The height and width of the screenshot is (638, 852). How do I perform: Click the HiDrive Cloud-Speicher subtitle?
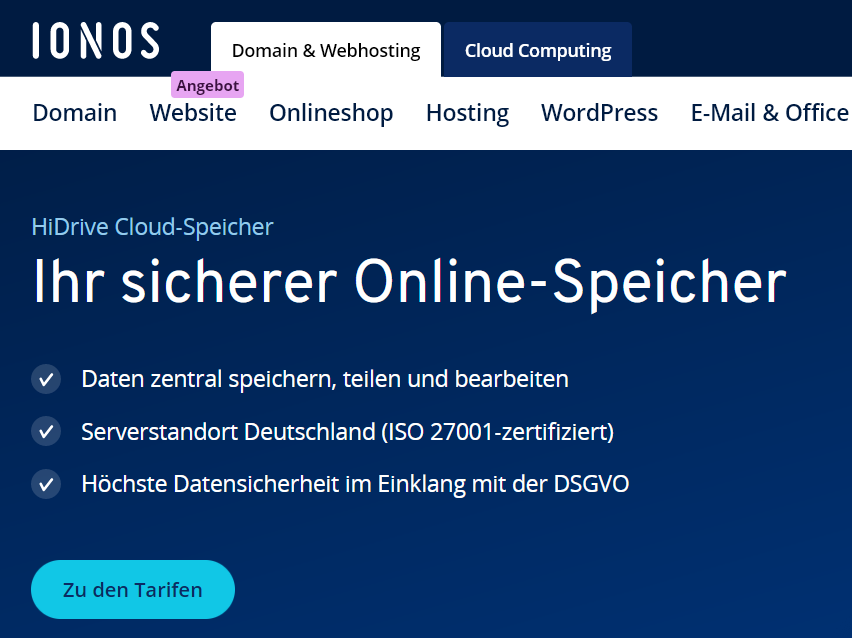point(153,227)
